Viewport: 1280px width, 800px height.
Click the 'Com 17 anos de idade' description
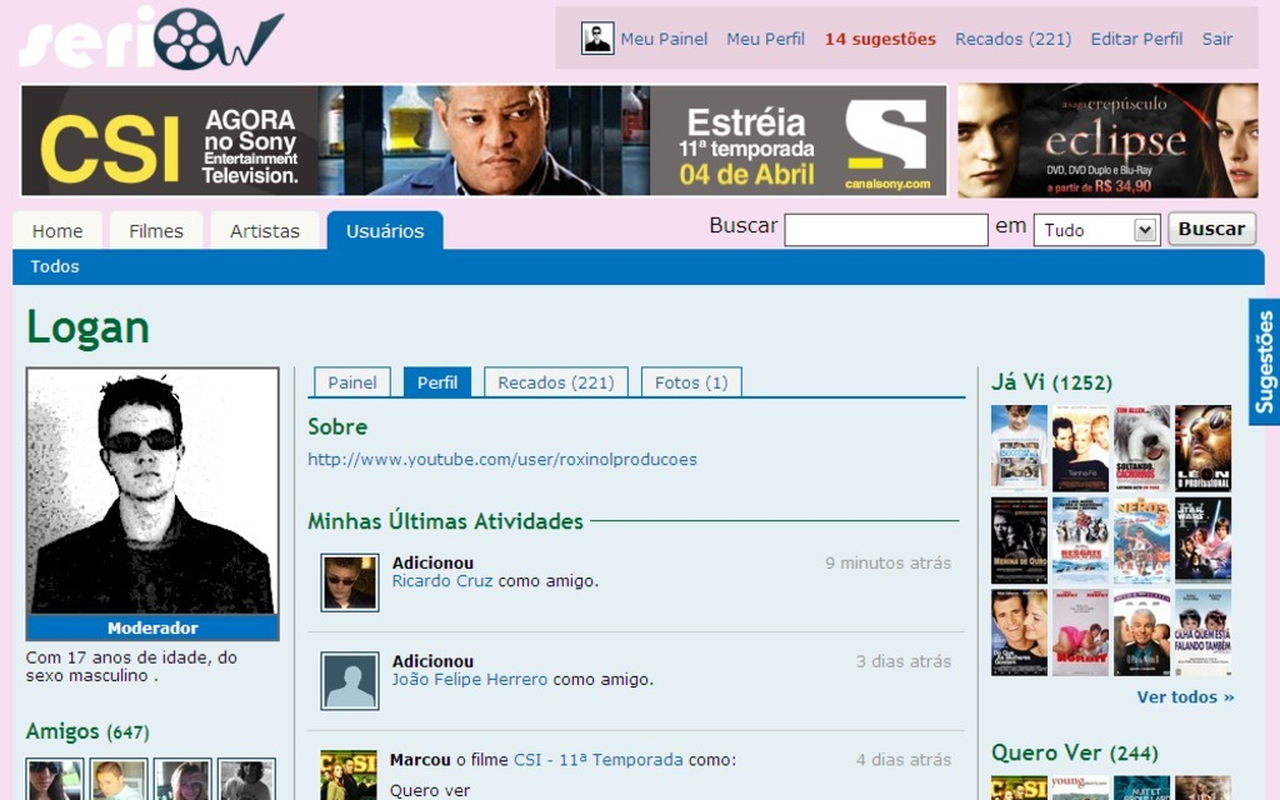[x=131, y=667]
